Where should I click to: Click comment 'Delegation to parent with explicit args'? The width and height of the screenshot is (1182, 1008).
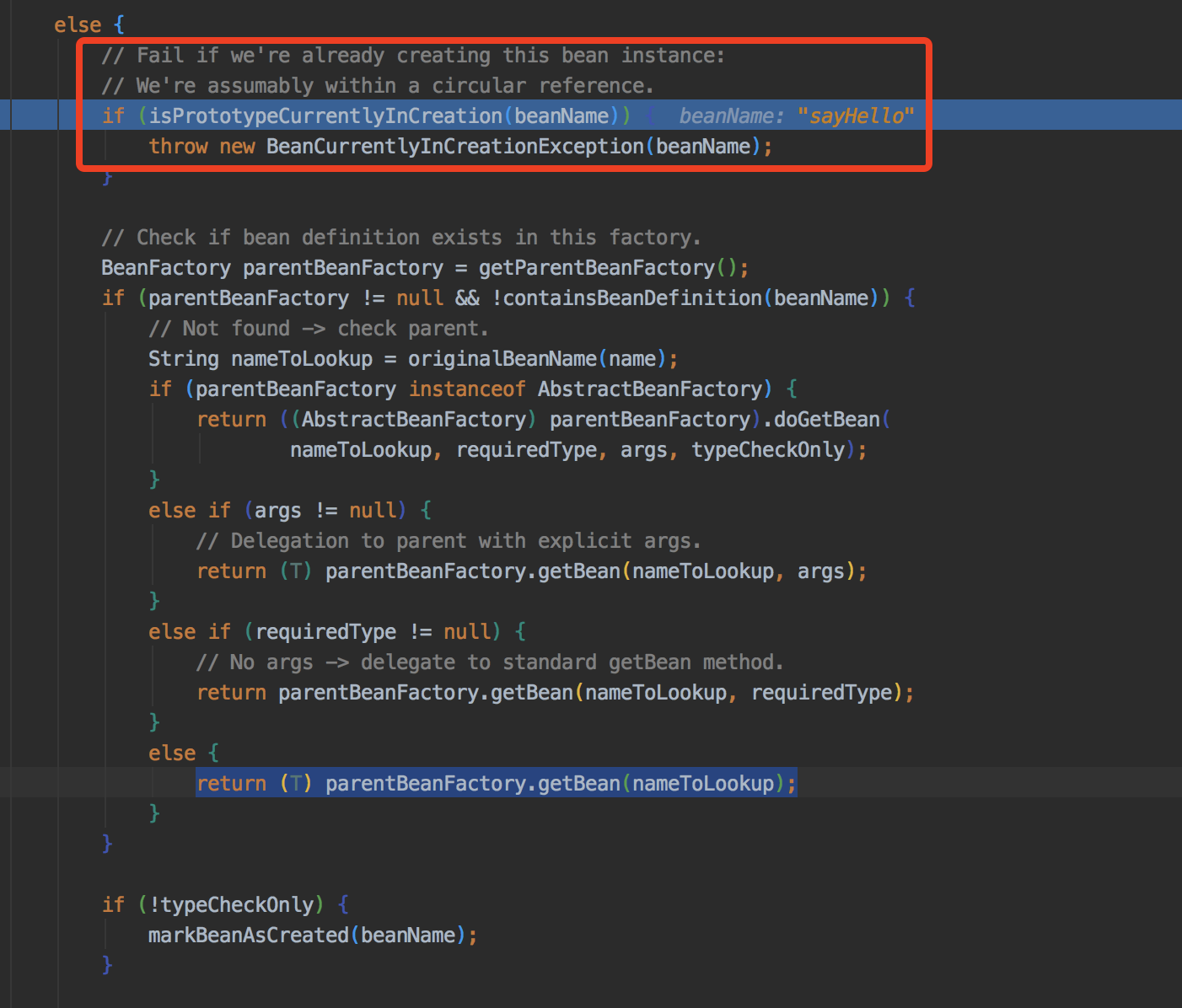point(449,540)
